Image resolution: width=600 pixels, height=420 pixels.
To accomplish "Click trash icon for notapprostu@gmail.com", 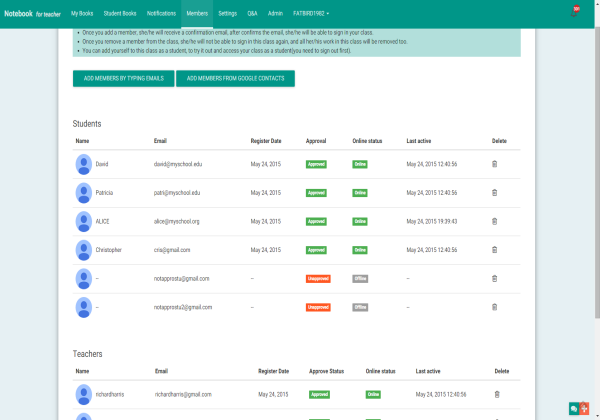I will point(494,278).
